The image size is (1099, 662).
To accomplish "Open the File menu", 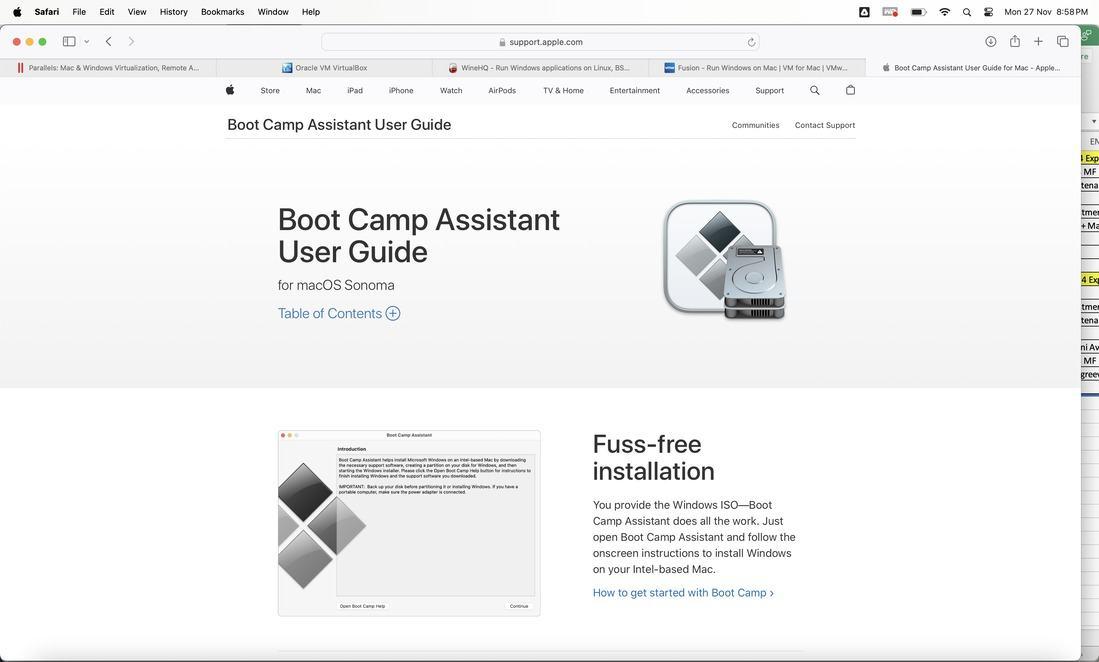I will coord(79,12).
